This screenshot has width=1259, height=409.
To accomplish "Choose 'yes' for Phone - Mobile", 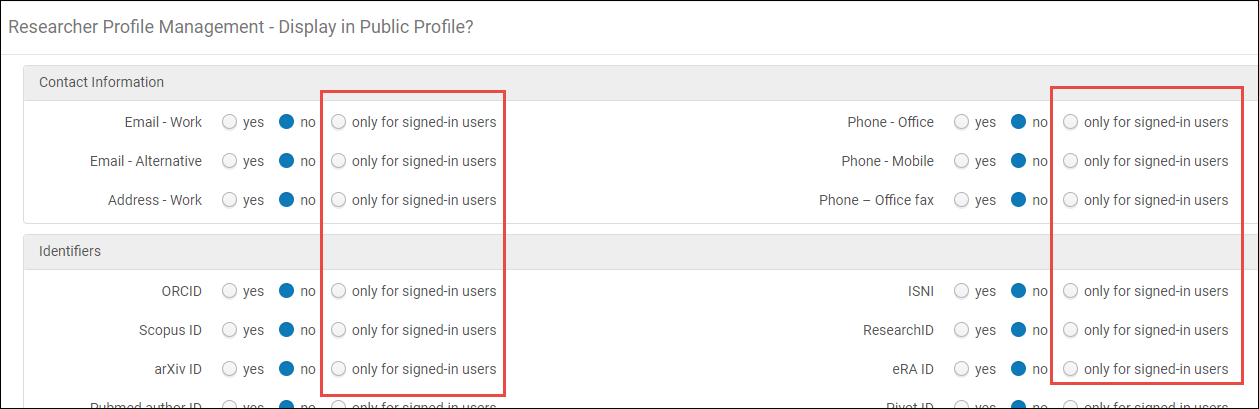I will click(x=962, y=161).
